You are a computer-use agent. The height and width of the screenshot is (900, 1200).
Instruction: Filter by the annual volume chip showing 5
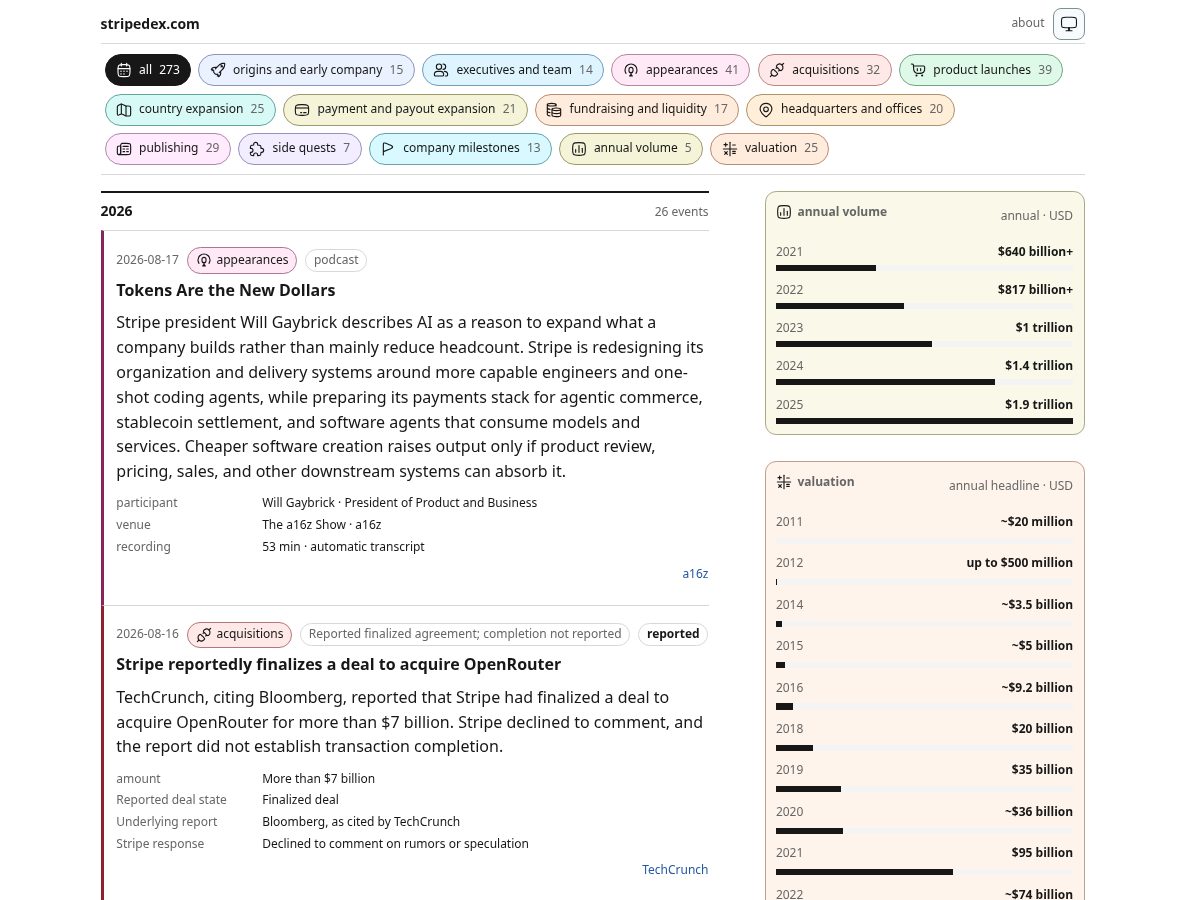click(631, 148)
